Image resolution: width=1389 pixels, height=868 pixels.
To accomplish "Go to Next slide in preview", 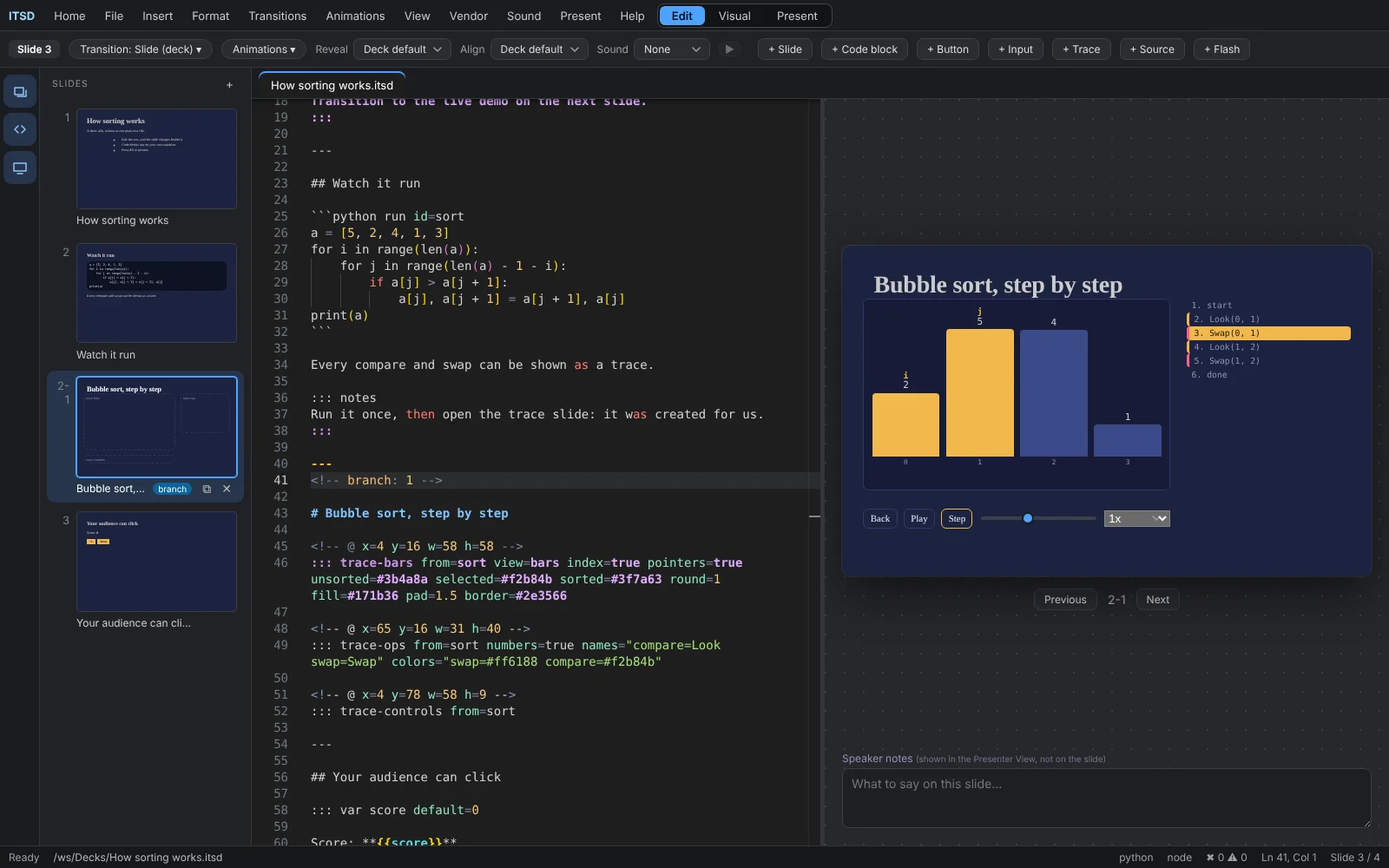I will 1157,600.
